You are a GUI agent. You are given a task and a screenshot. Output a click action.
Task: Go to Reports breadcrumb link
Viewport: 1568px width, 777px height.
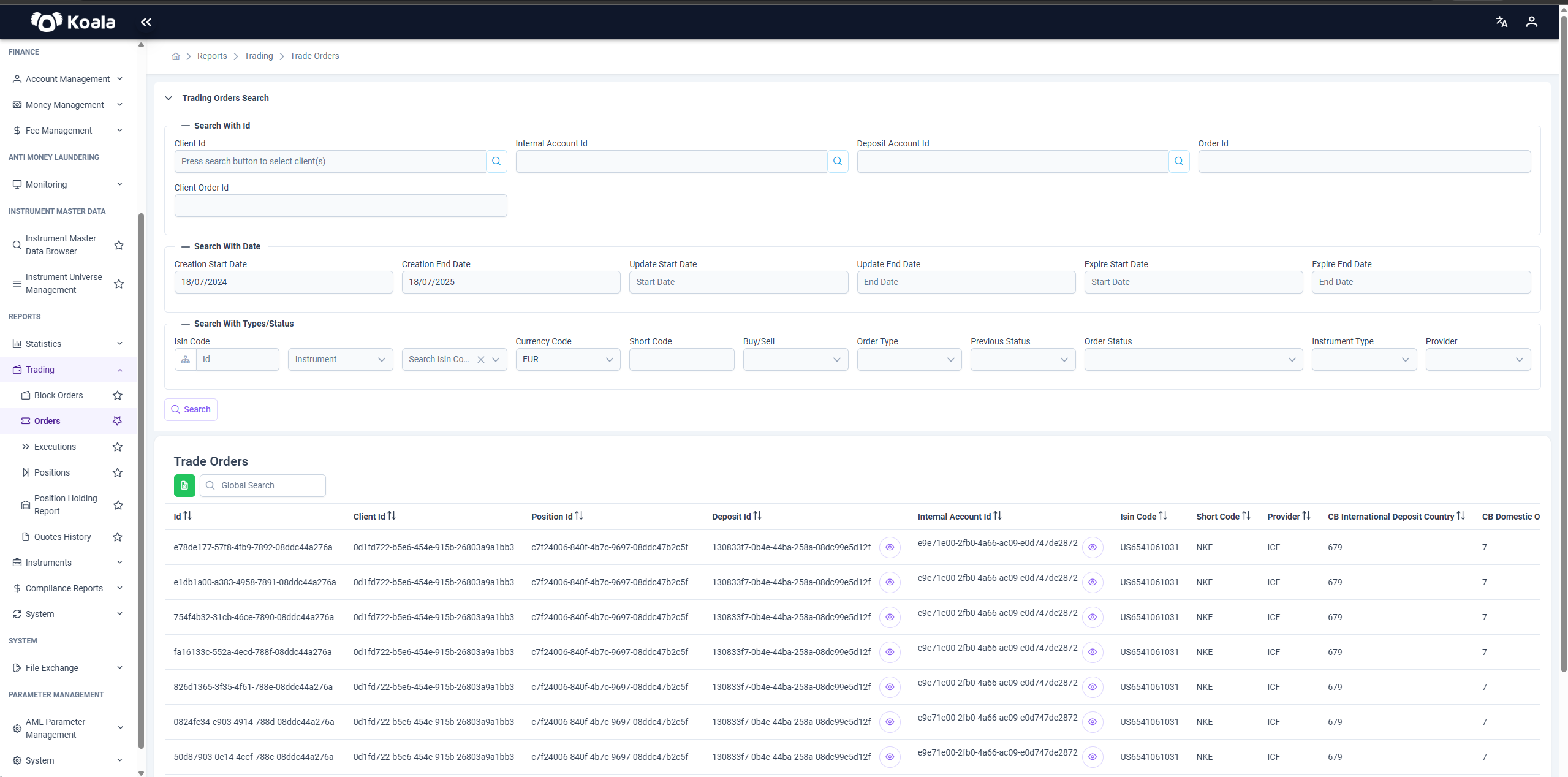212,56
